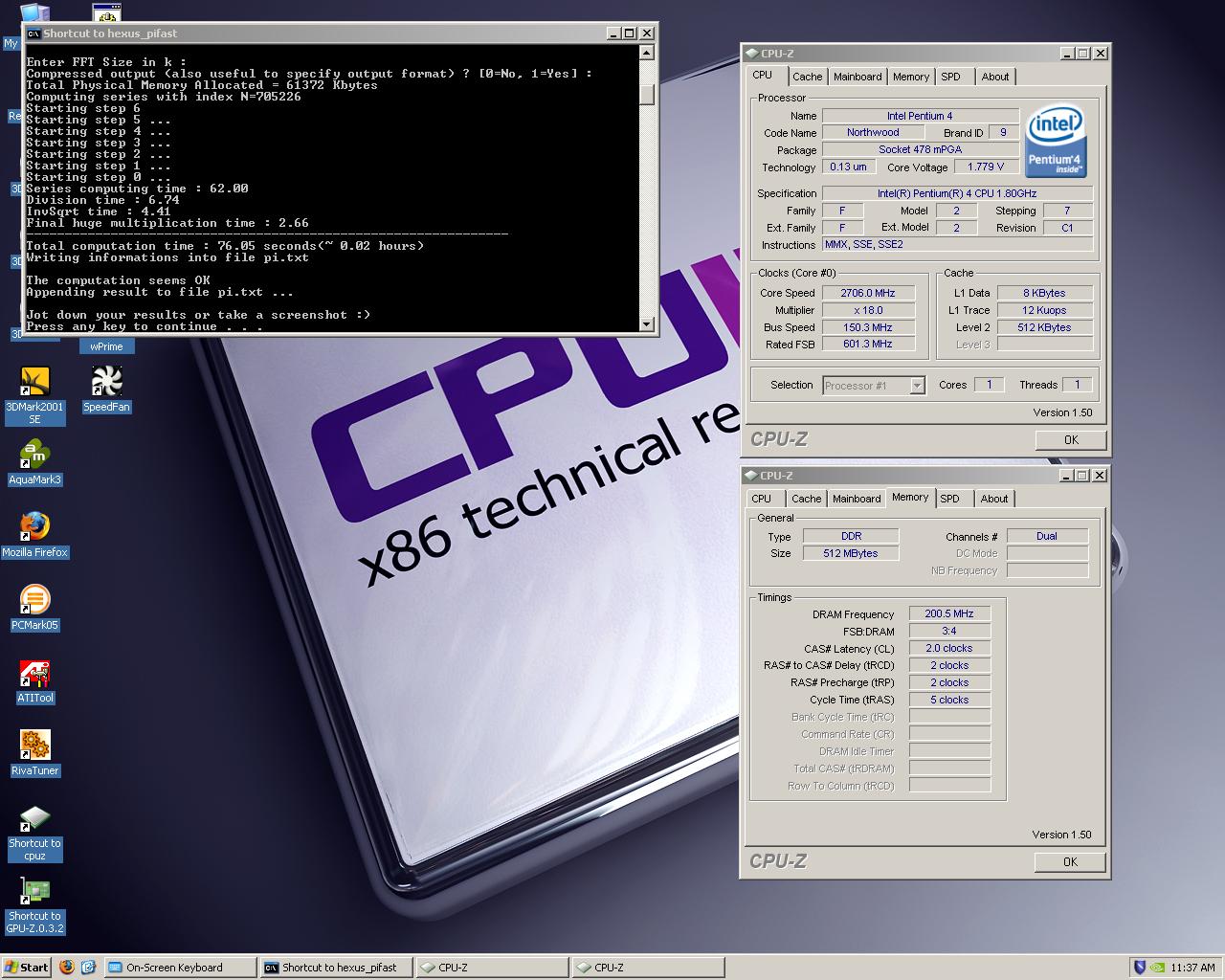Click the Intel Pentium 4 inside logo
1225x980 pixels.
(x=1056, y=143)
